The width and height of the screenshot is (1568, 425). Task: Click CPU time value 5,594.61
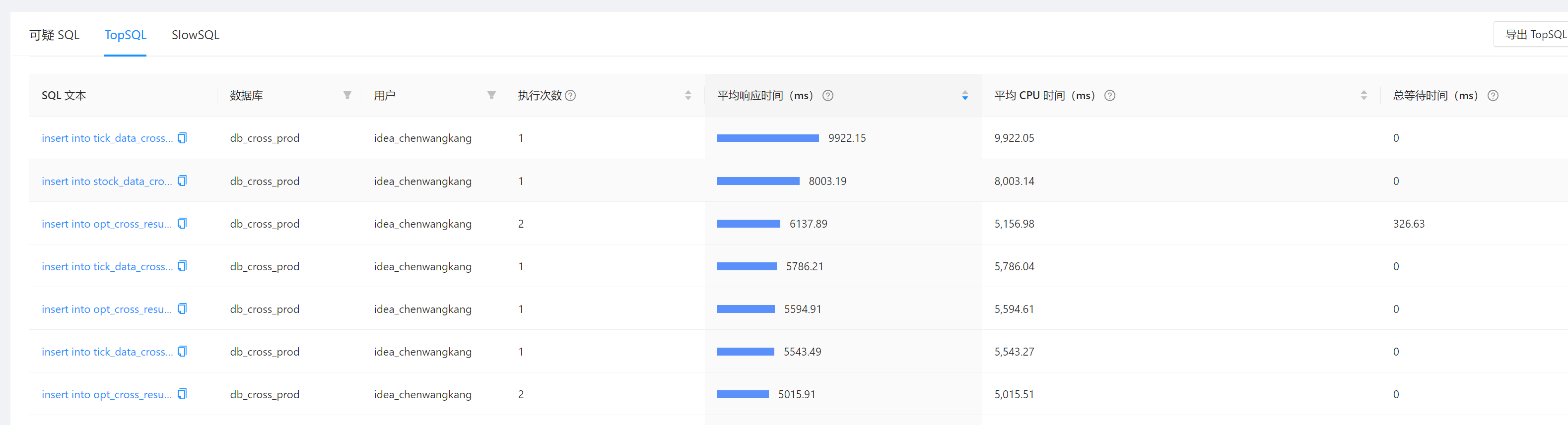(1014, 309)
